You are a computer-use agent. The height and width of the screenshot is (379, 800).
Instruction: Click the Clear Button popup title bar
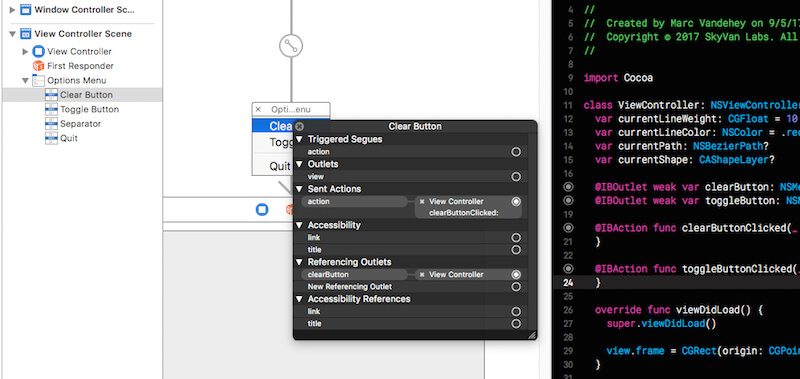[415, 127]
